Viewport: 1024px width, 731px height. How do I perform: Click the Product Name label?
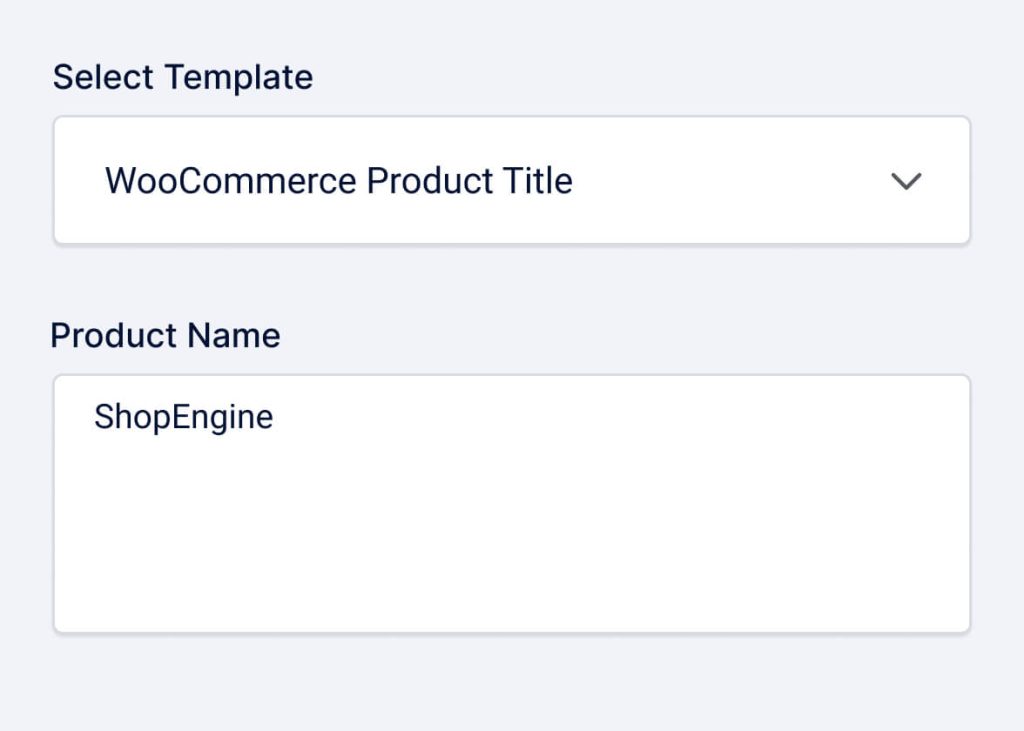(165, 335)
